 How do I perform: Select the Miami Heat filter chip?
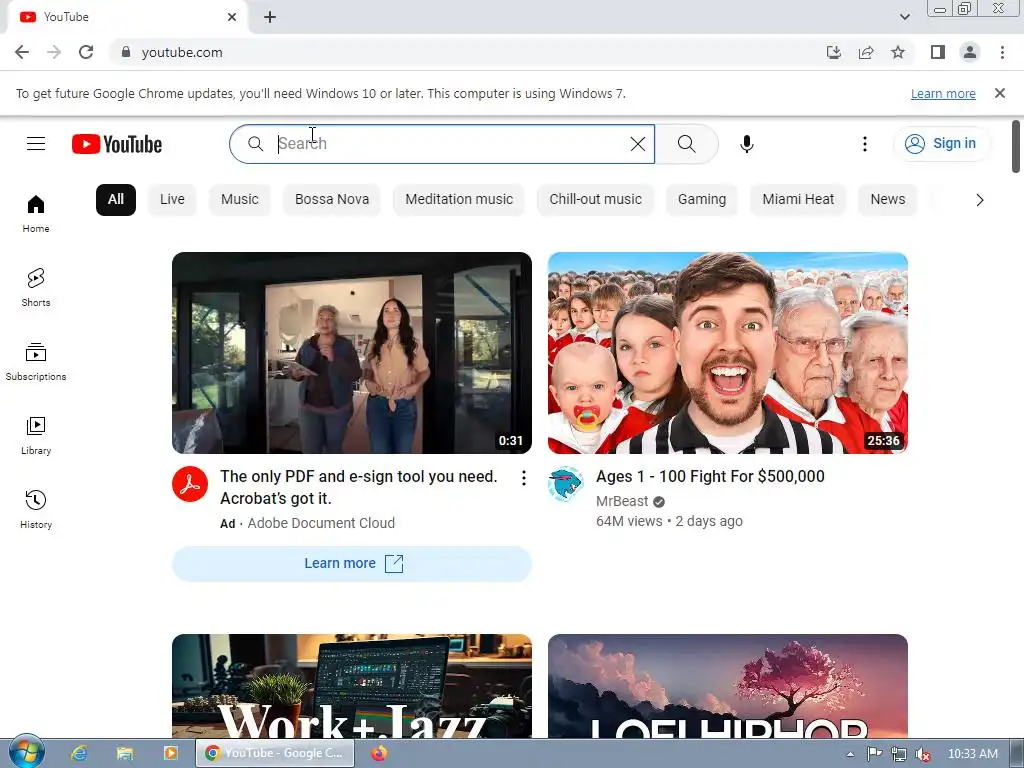click(x=798, y=200)
